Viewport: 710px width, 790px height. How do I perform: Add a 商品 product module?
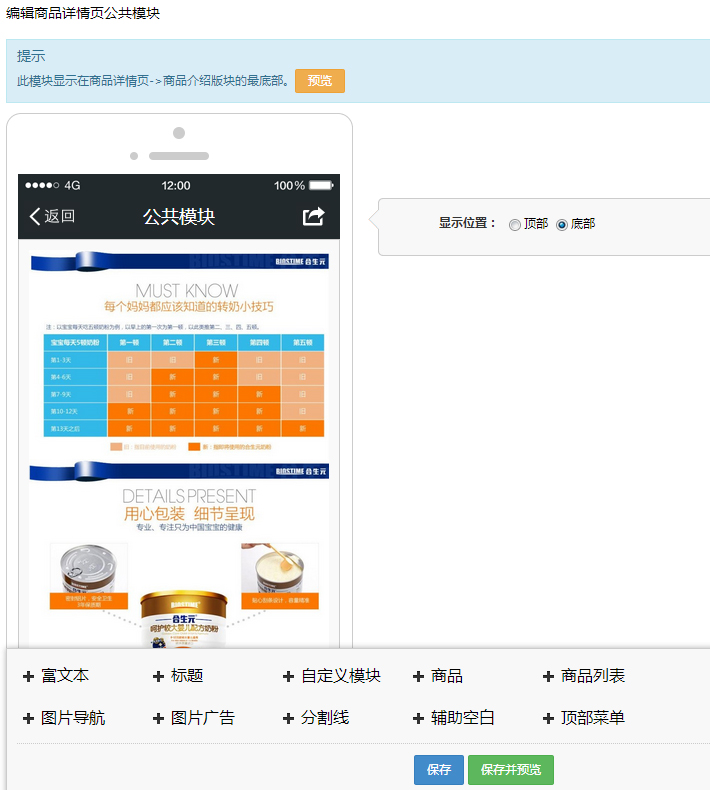(438, 676)
